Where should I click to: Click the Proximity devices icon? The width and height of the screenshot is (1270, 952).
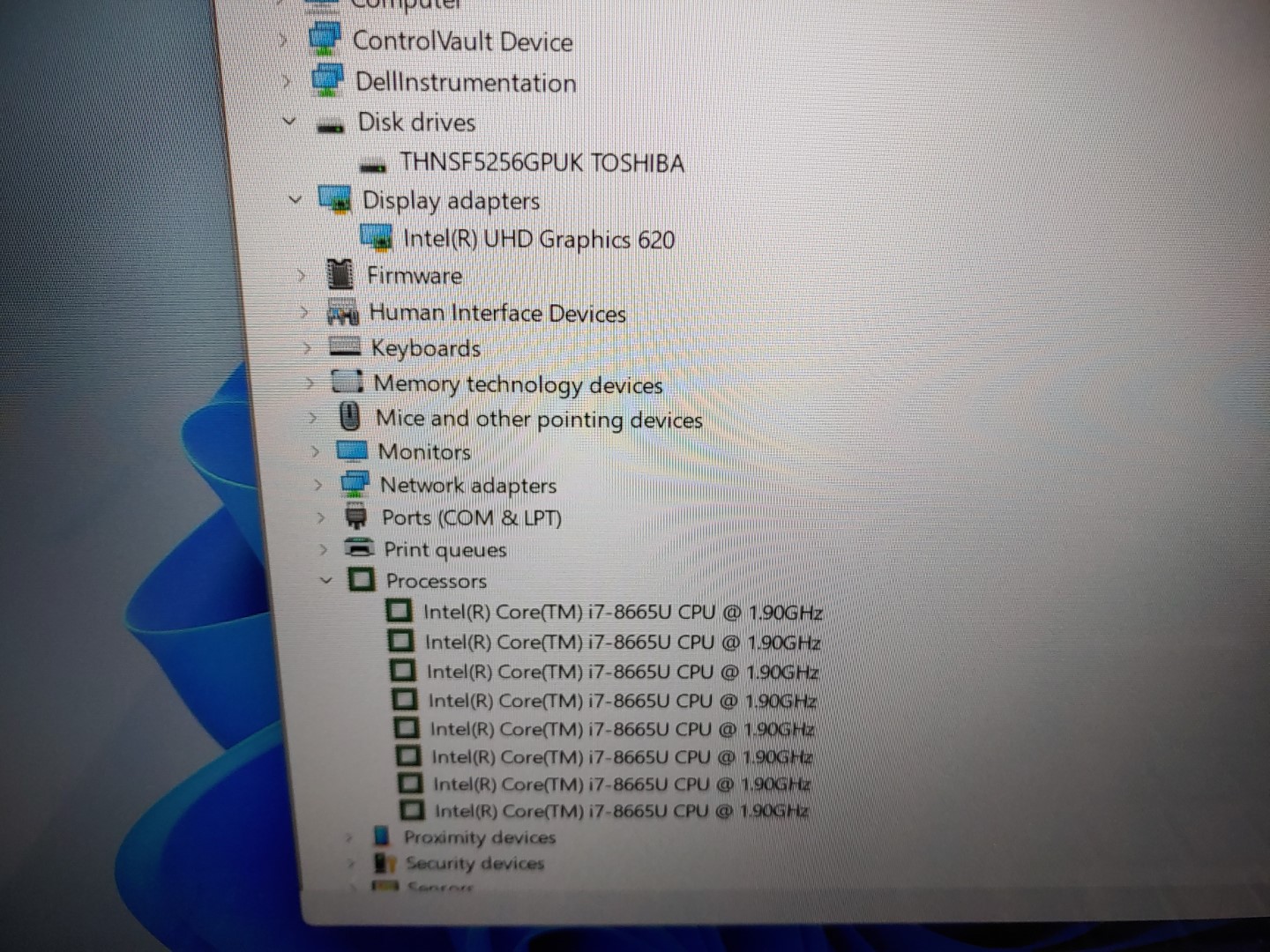coord(381,836)
